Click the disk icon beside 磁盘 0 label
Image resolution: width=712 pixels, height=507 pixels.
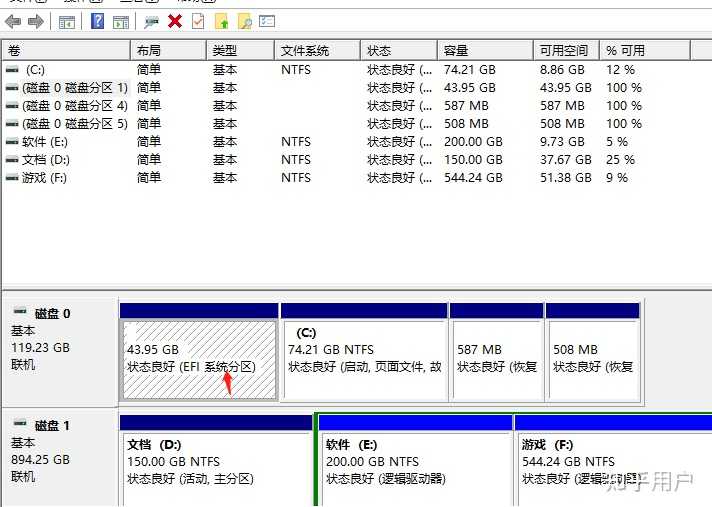coord(20,311)
